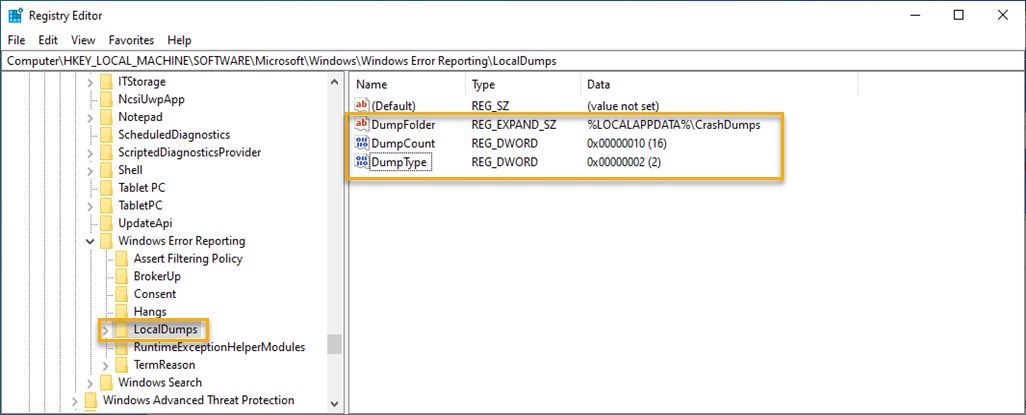Select the TermReason folder icon
The width and height of the screenshot is (1026, 415).
coord(122,365)
